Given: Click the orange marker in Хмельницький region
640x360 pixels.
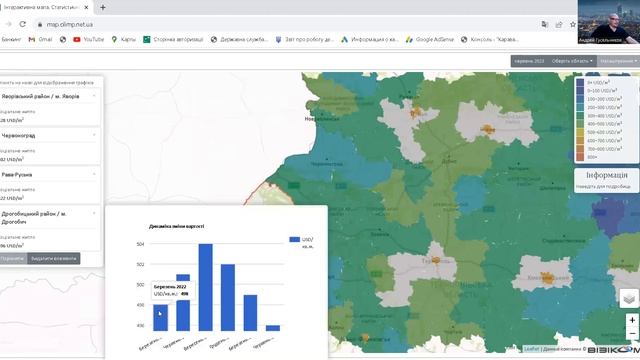Looking at the screenshot, I should click(x=547, y=278).
